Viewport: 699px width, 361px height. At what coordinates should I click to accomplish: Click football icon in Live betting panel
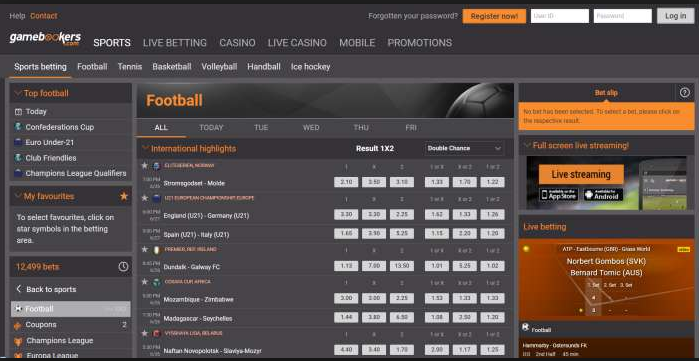(526, 328)
